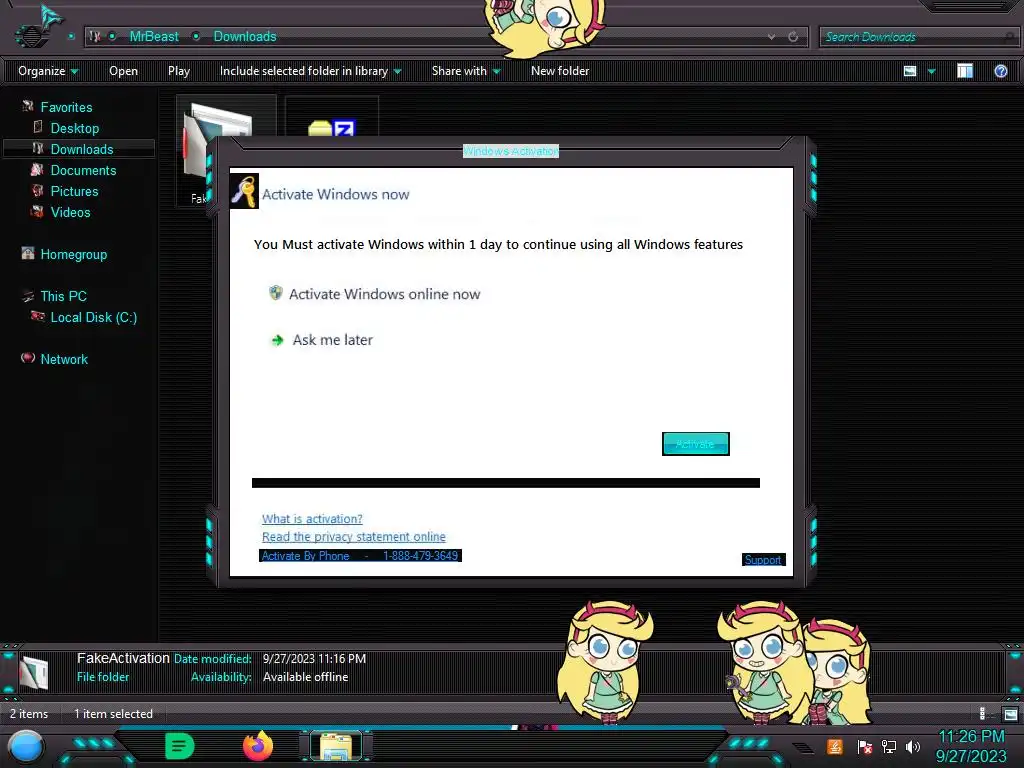Click Play in the Explorer toolbar
This screenshot has height=768, width=1024.
pyautogui.click(x=179, y=71)
